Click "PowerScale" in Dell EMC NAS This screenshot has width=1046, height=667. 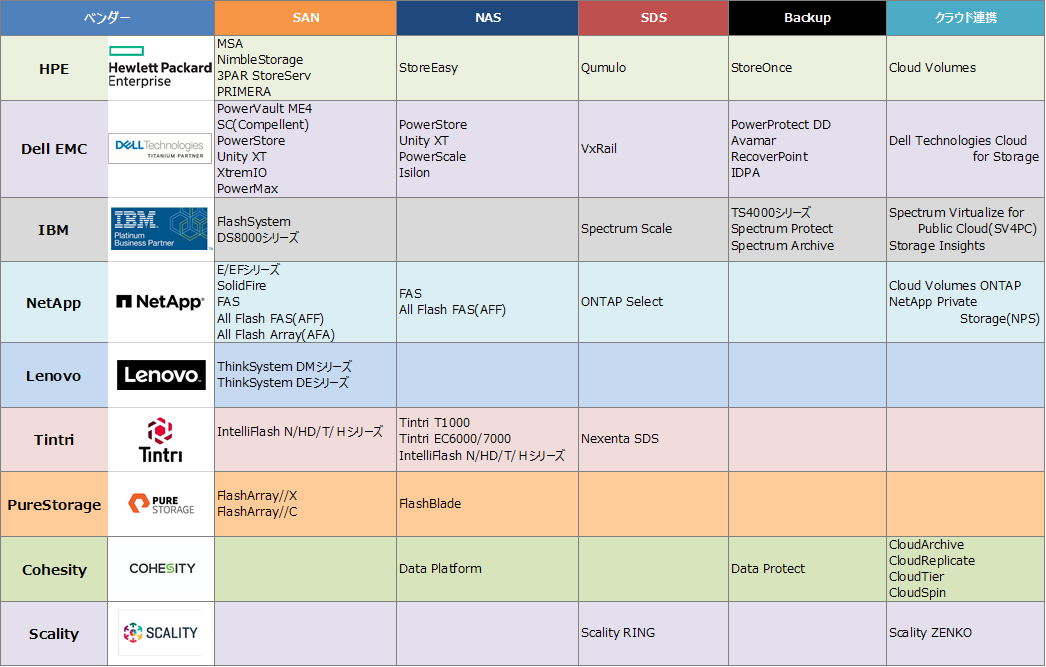coord(432,157)
